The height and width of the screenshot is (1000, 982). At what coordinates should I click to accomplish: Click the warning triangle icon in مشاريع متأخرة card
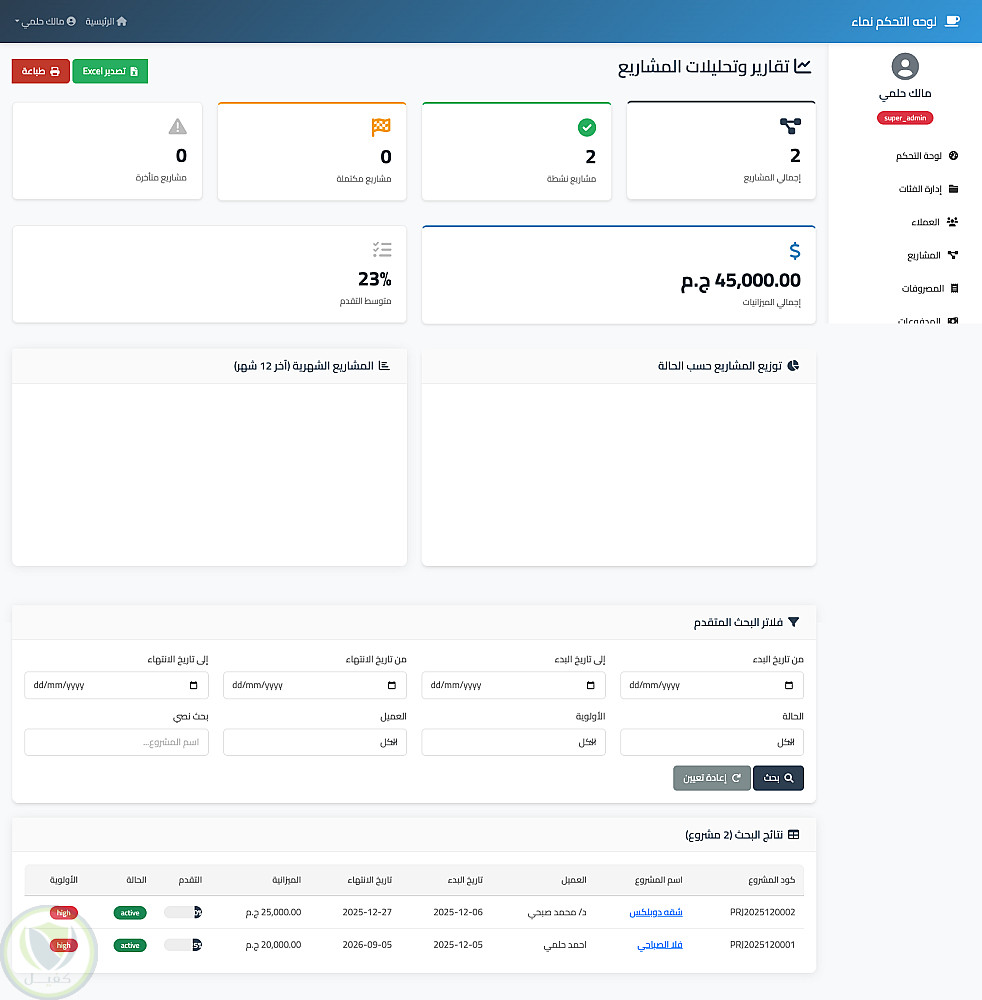(x=178, y=126)
